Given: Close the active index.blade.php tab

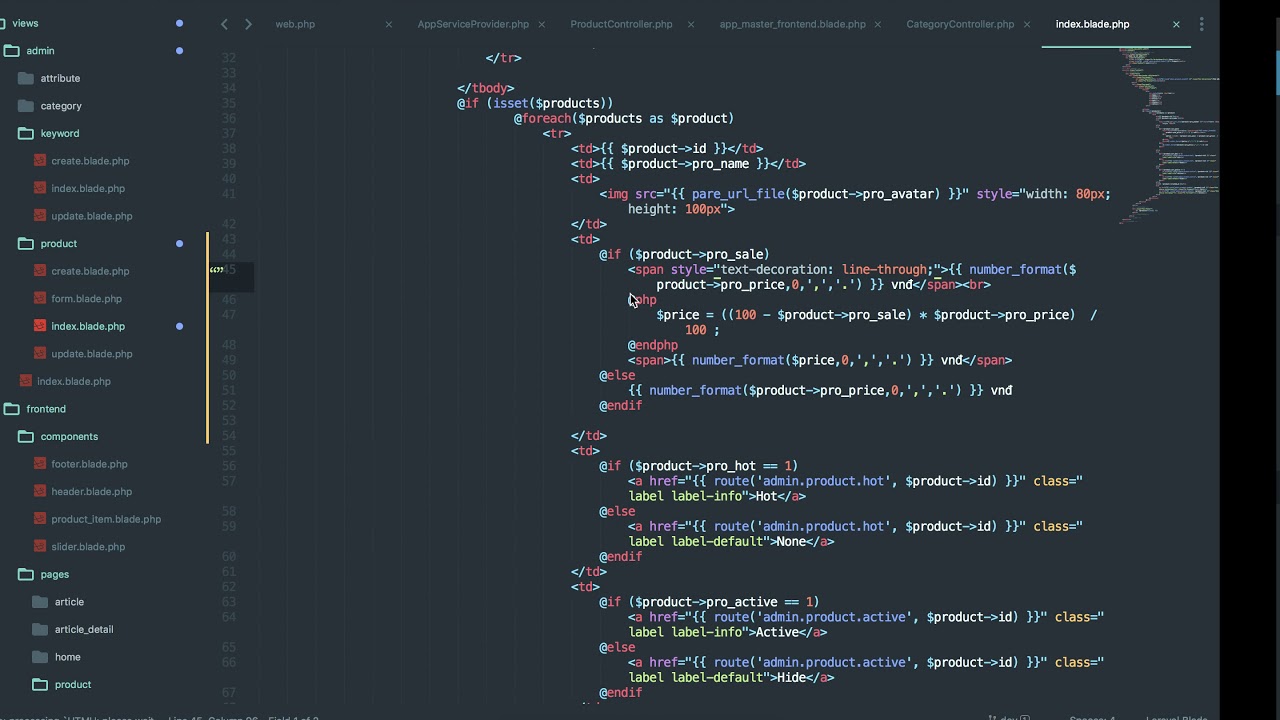Looking at the screenshot, I should [x=1176, y=24].
